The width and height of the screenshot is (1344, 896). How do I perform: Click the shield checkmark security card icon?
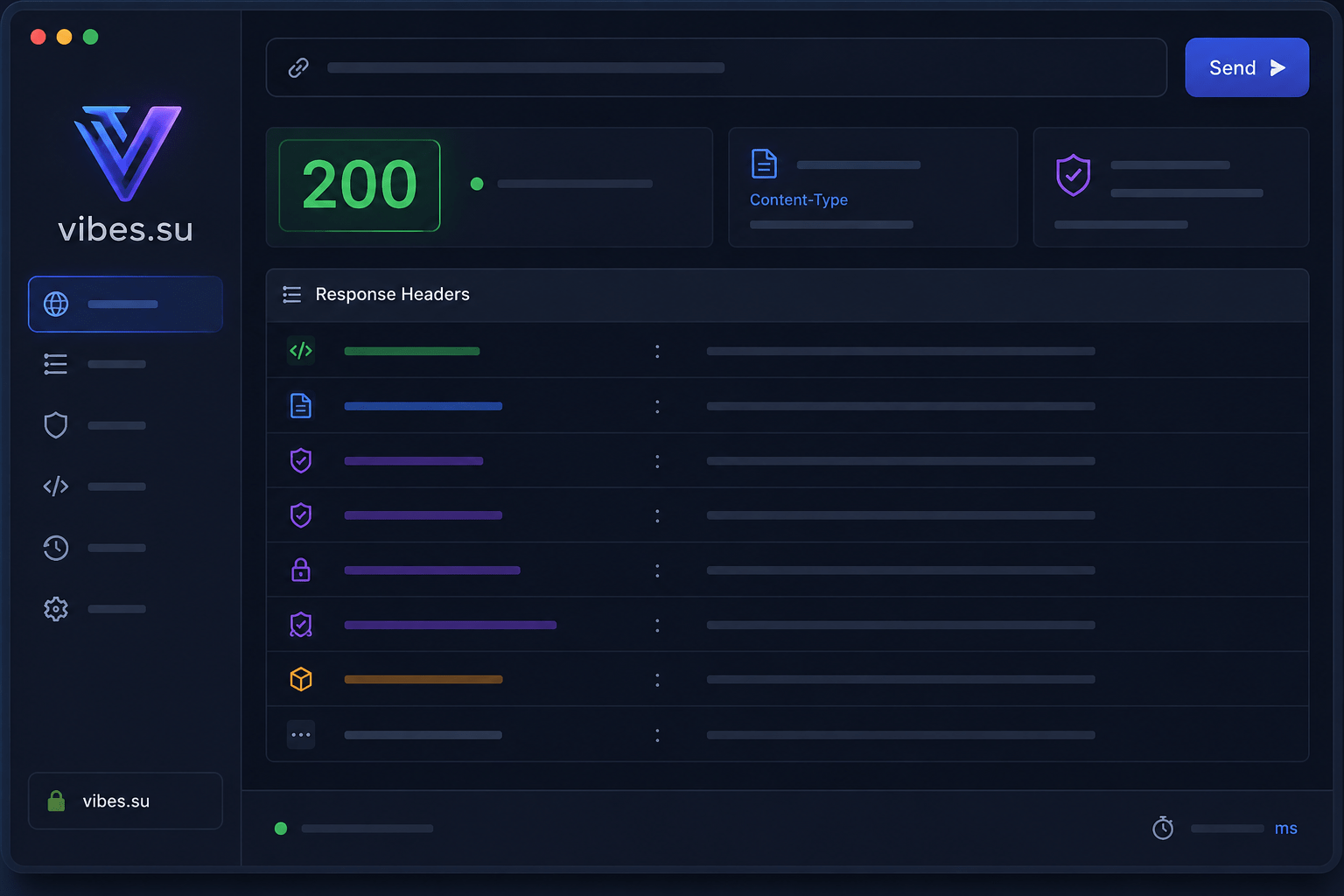1074,176
